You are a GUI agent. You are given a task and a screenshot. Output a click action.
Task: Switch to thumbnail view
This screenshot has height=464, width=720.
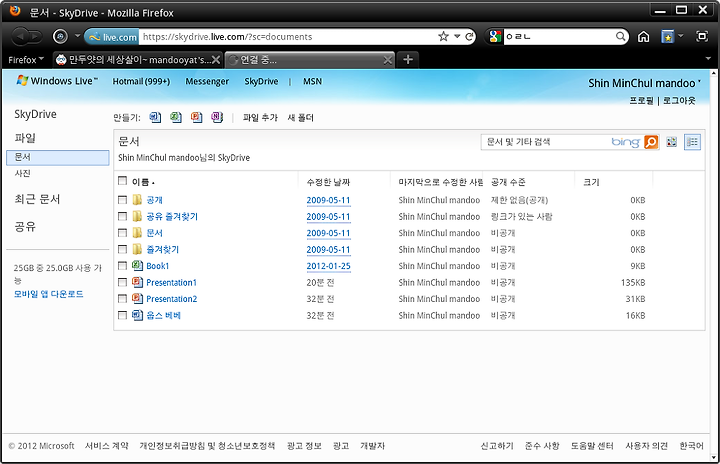[672, 142]
